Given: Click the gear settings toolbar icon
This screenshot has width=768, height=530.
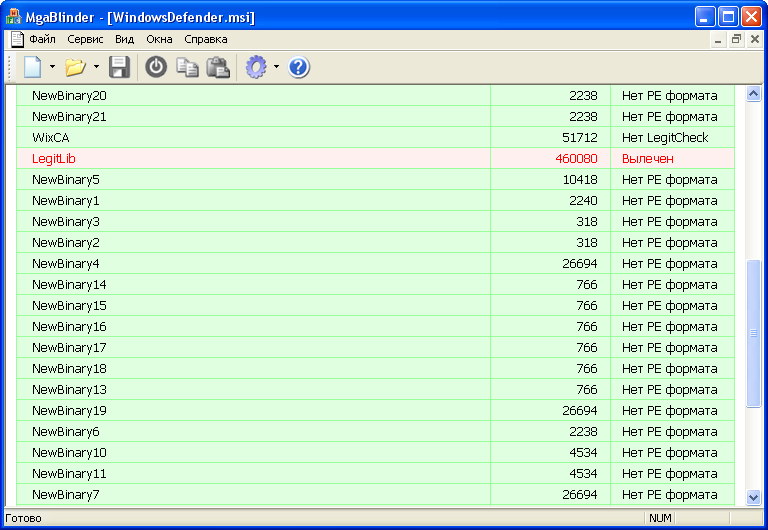Looking at the screenshot, I should (x=257, y=67).
